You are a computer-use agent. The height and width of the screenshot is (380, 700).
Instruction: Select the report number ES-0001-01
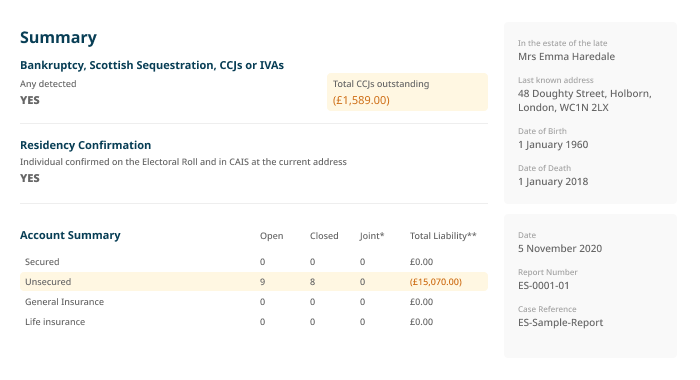543,286
